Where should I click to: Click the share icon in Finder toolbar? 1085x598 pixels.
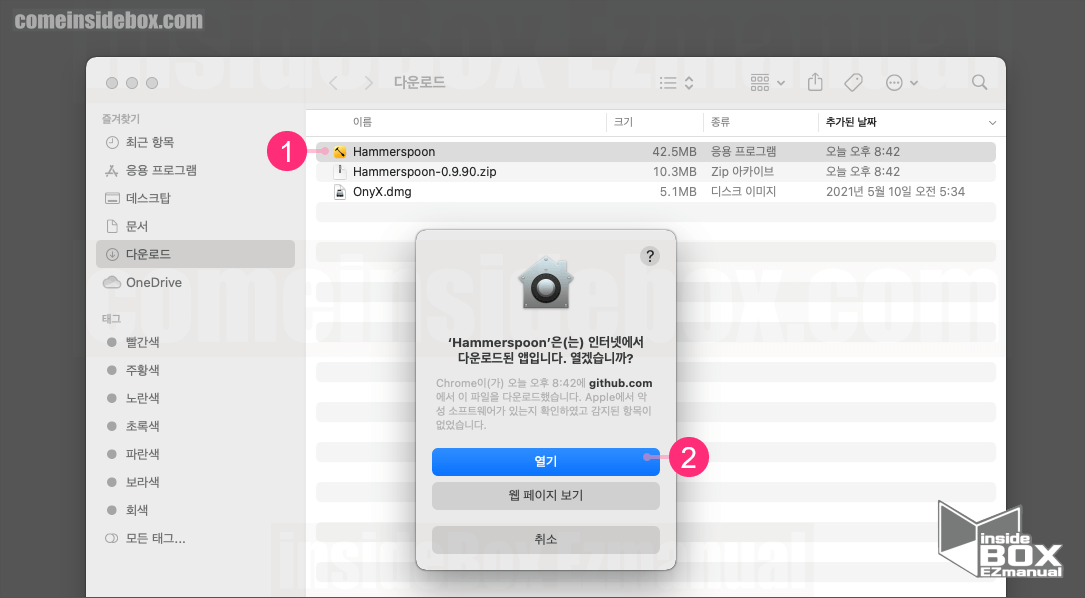coord(815,82)
